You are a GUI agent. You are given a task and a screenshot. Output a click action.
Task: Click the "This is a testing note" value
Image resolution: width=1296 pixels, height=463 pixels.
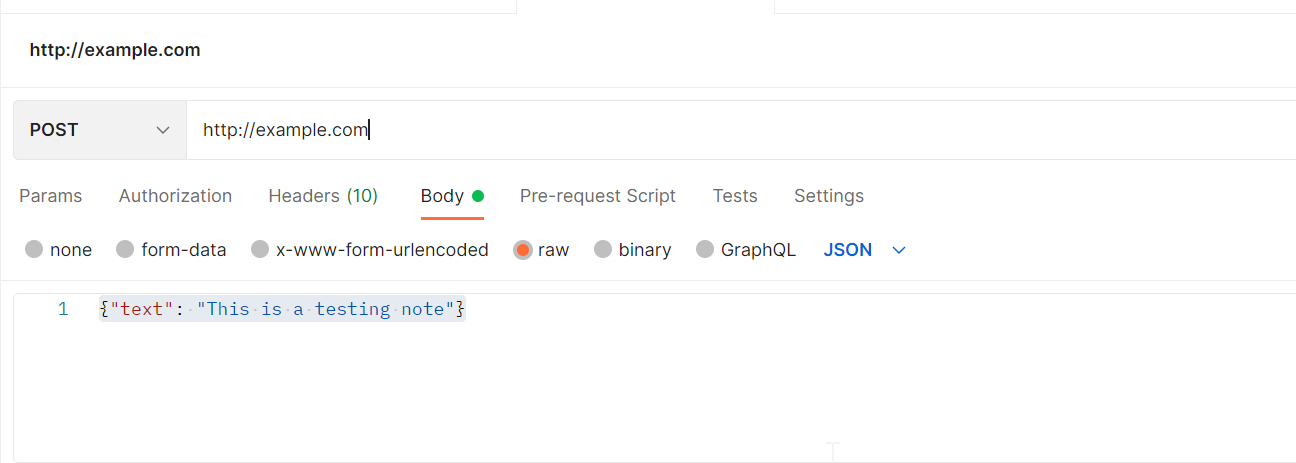tap(326, 310)
